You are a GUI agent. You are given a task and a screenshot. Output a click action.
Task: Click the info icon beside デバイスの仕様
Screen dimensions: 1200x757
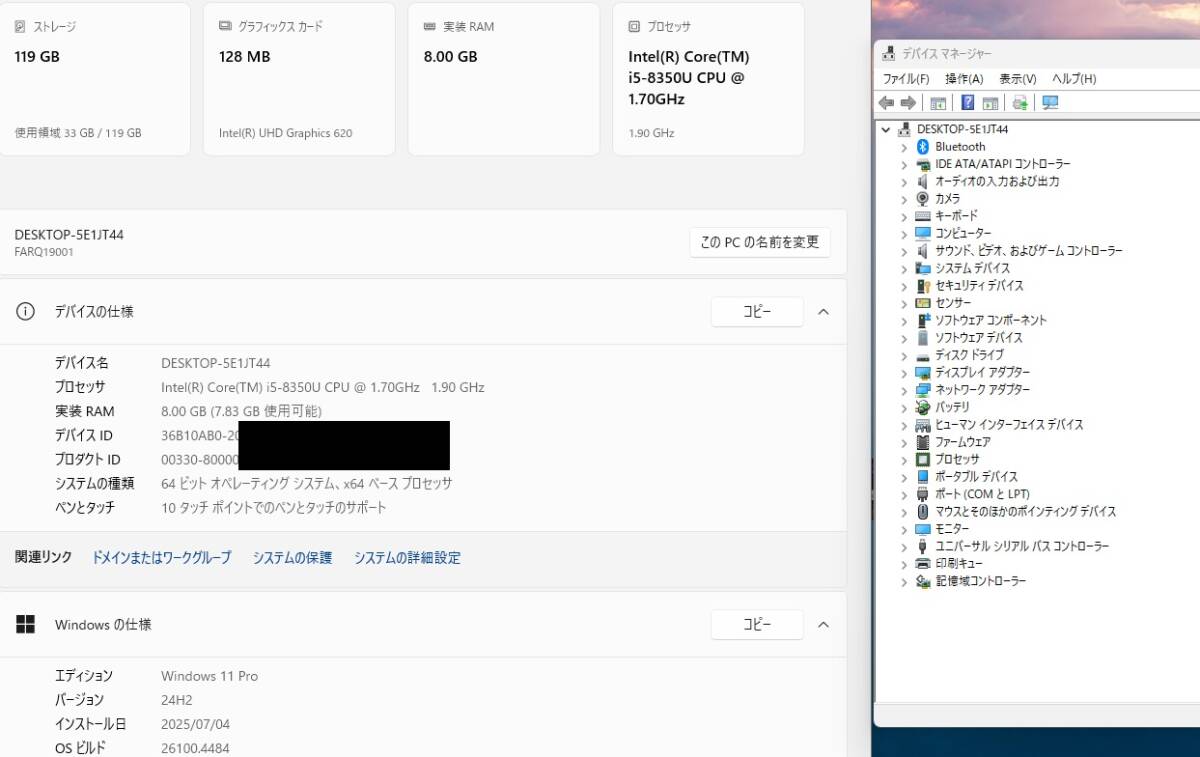tap(25, 311)
